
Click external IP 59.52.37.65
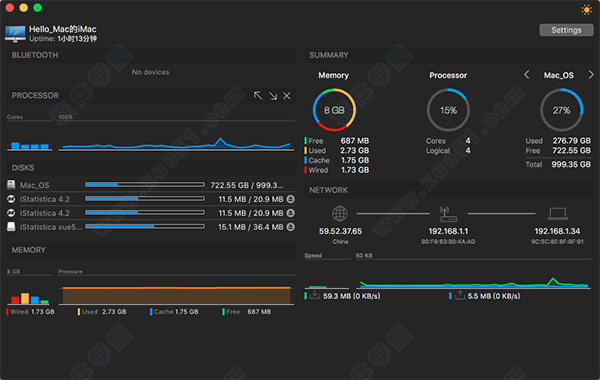(340, 231)
